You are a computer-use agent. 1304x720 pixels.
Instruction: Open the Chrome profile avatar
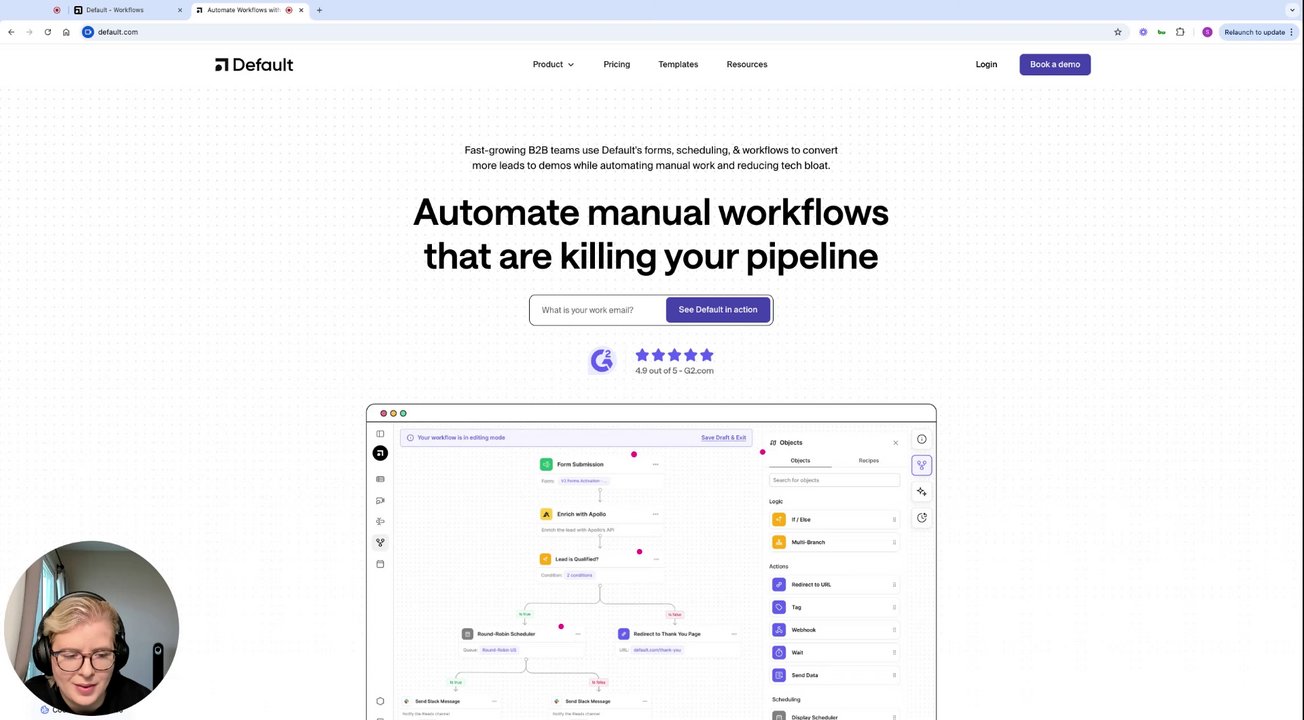(1207, 32)
